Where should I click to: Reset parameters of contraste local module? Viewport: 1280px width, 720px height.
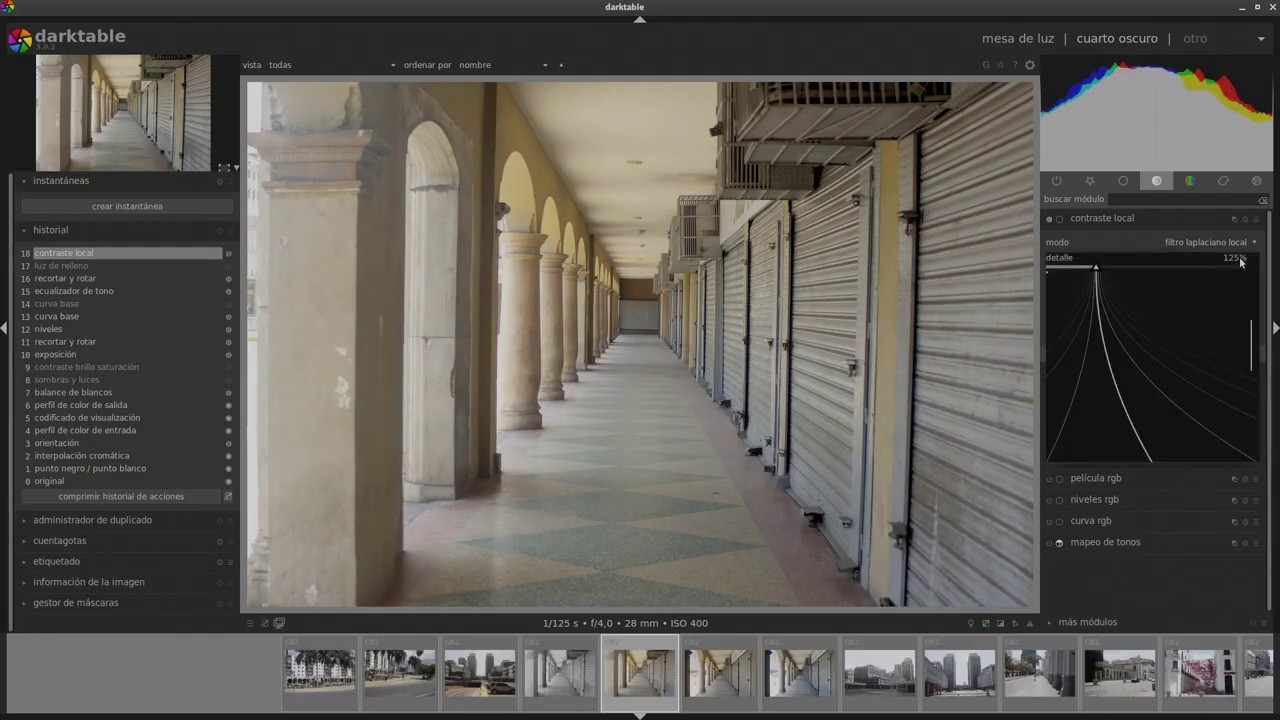point(1245,219)
